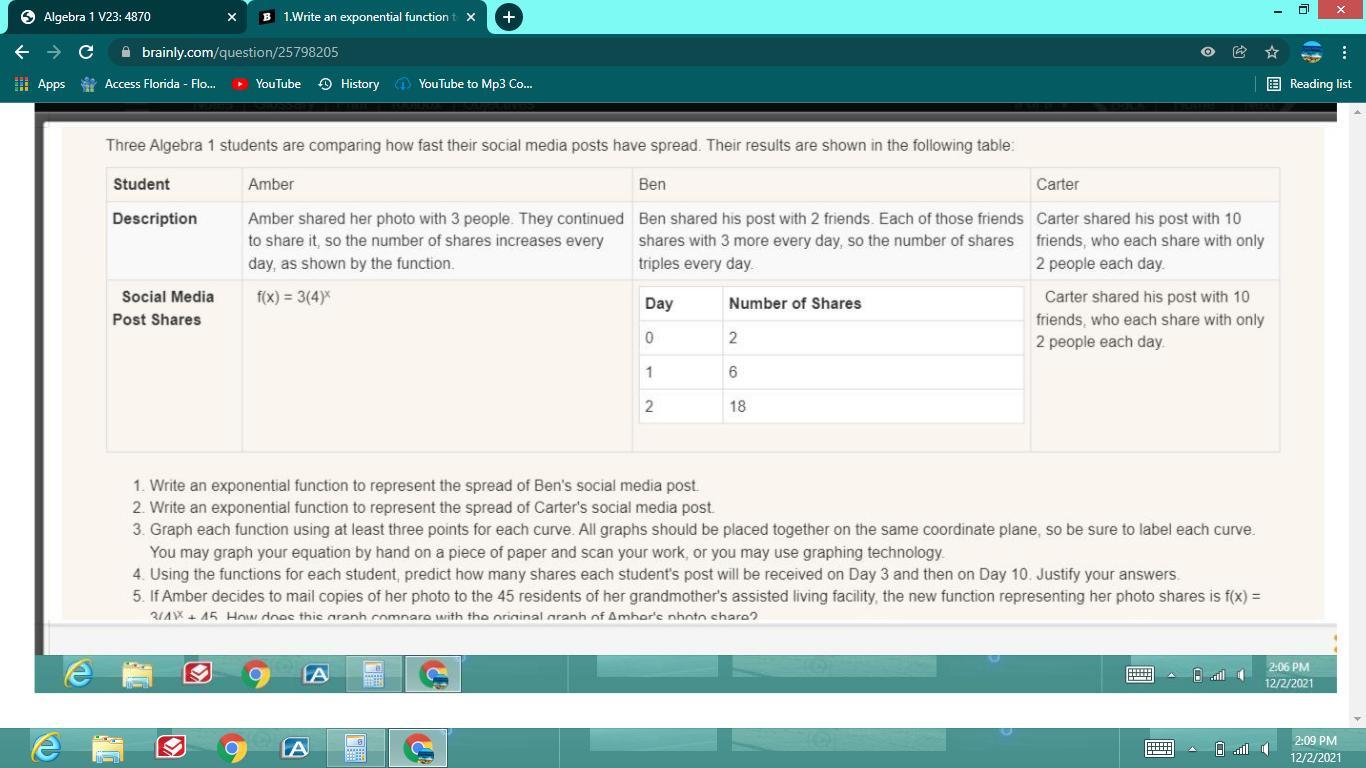View site info via the padlock icon

pyautogui.click(x=125, y=52)
